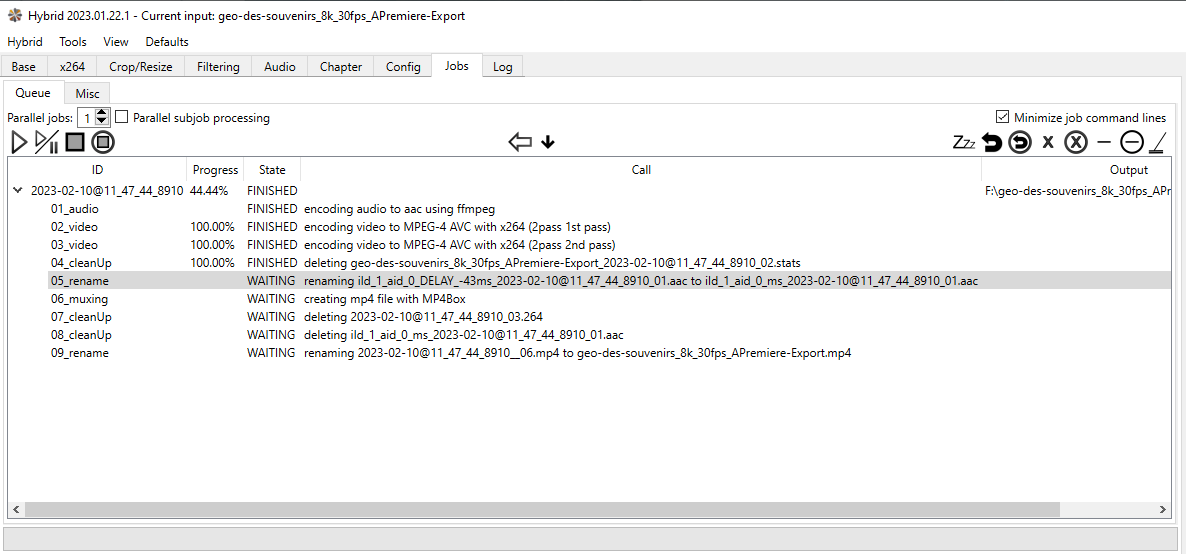Image resolution: width=1186 pixels, height=554 pixels.
Task: Uncheck Minimize job command lines
Action: 1003,117
